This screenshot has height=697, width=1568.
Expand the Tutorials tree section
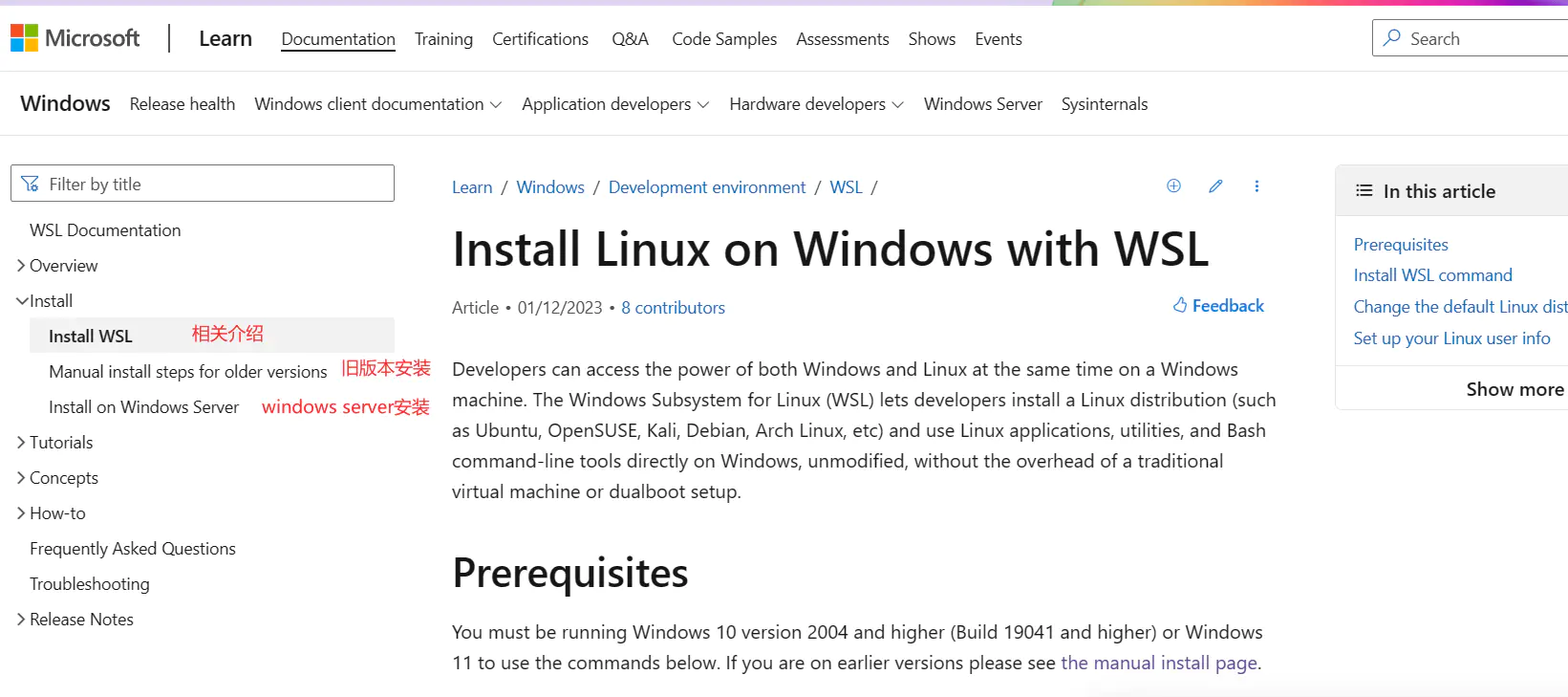tap(55, 443)
